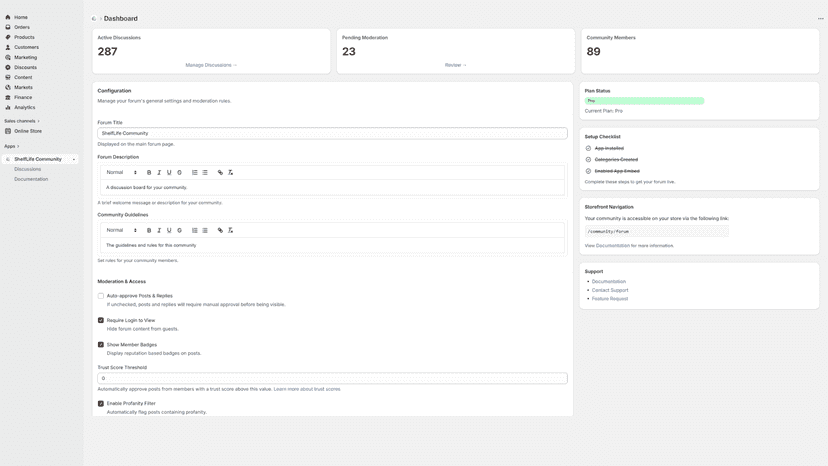This screenshot has width=828, height=466.
Task: Insert bullet list in Community Guidelines editor
Action: pyautogui.click(x=205, y=230)
